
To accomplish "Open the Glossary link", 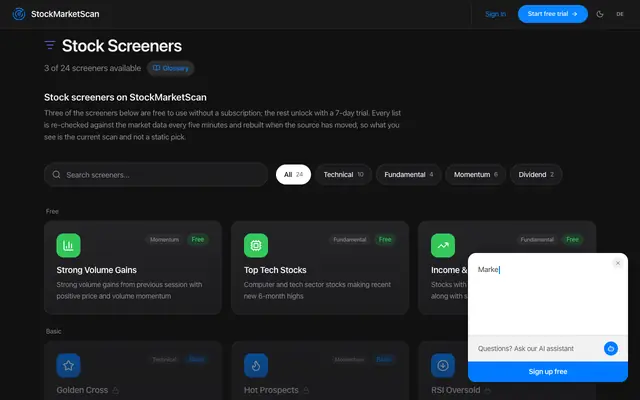I will coord(171,68).
